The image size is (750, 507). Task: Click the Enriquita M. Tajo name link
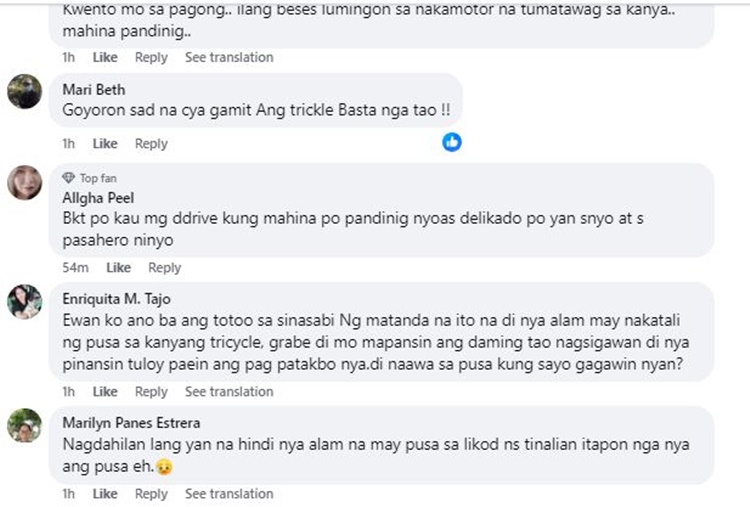pos(116,300)
